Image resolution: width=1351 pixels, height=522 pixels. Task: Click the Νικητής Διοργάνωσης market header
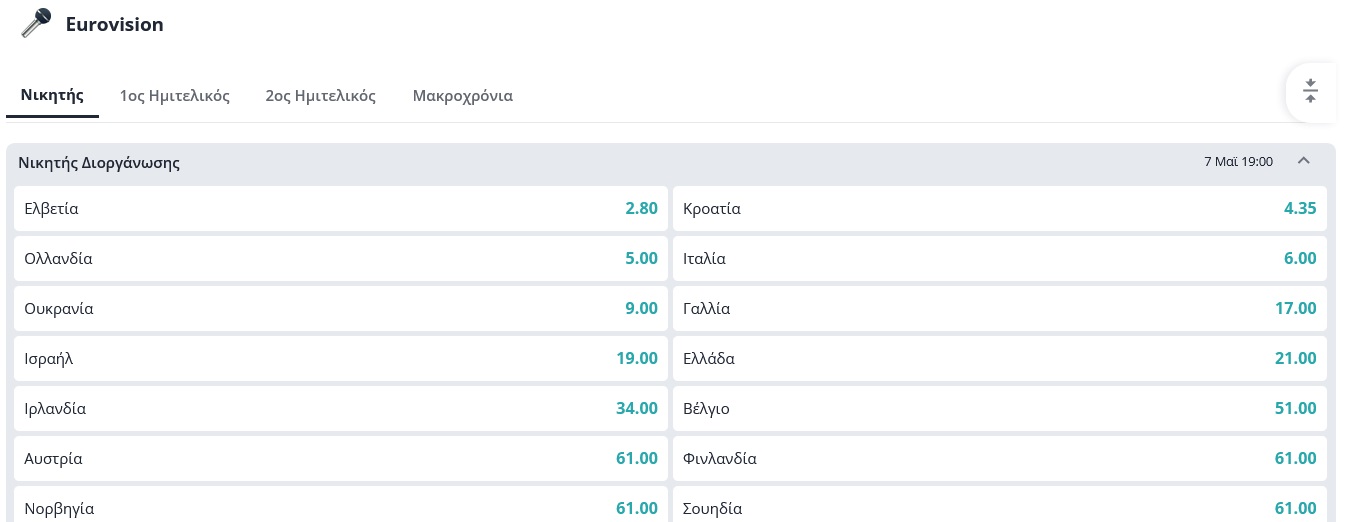pos(99,162)
